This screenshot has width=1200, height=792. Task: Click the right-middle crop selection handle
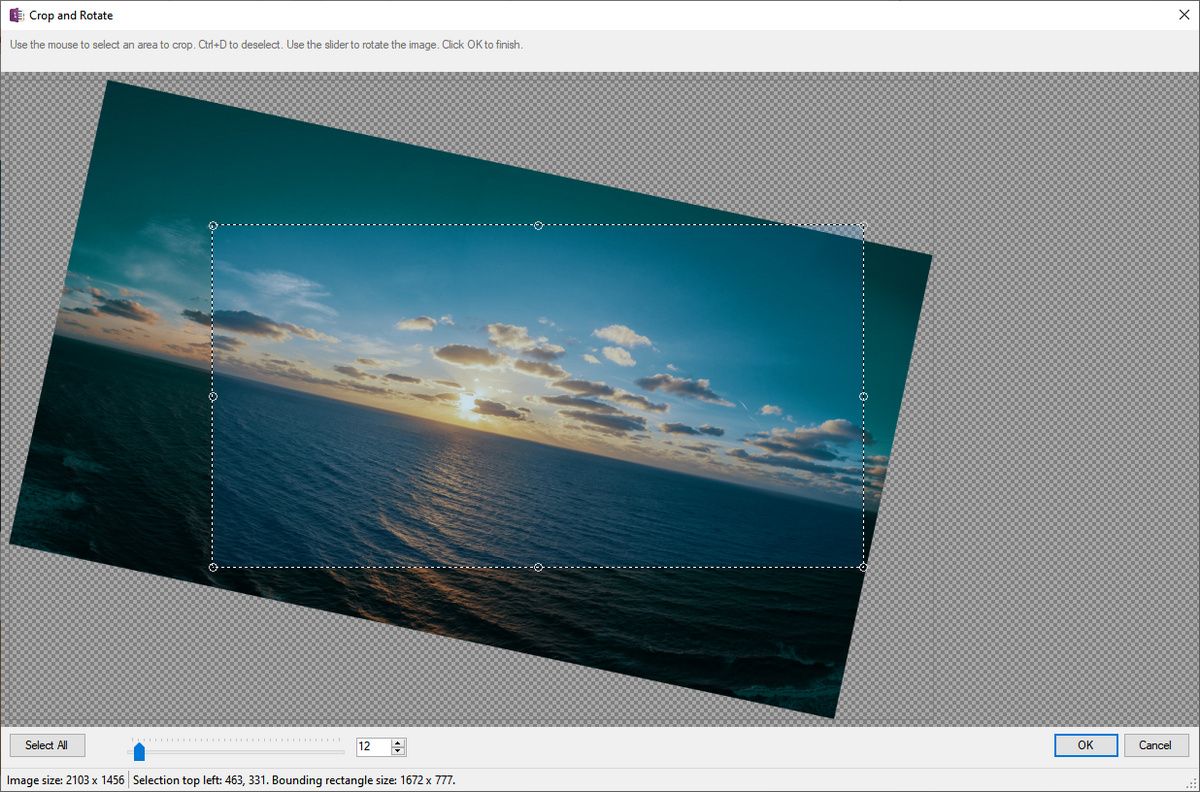click(863, 397)
